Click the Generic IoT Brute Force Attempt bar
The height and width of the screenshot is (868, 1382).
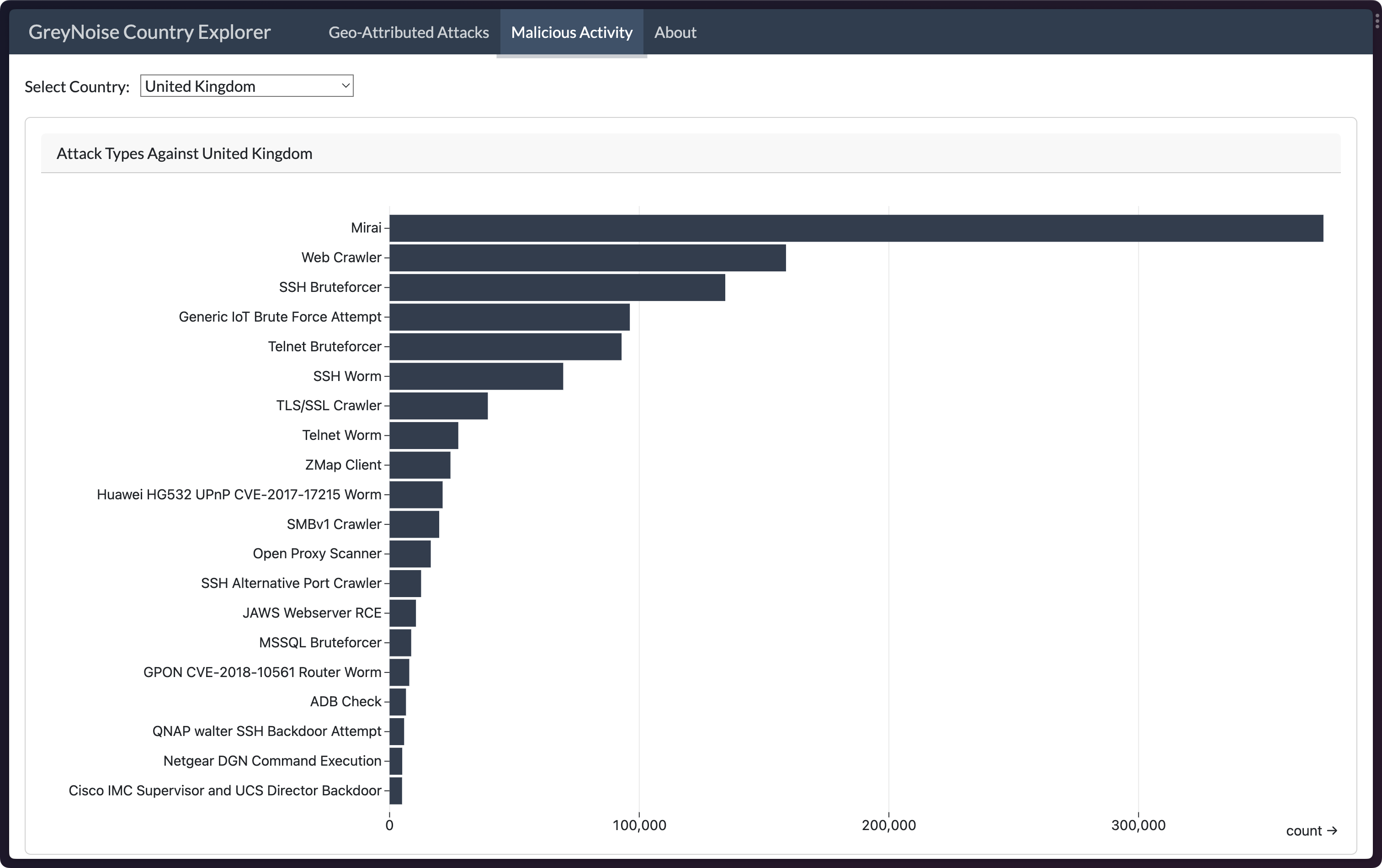pyautogui.click(x=509, y=317)
